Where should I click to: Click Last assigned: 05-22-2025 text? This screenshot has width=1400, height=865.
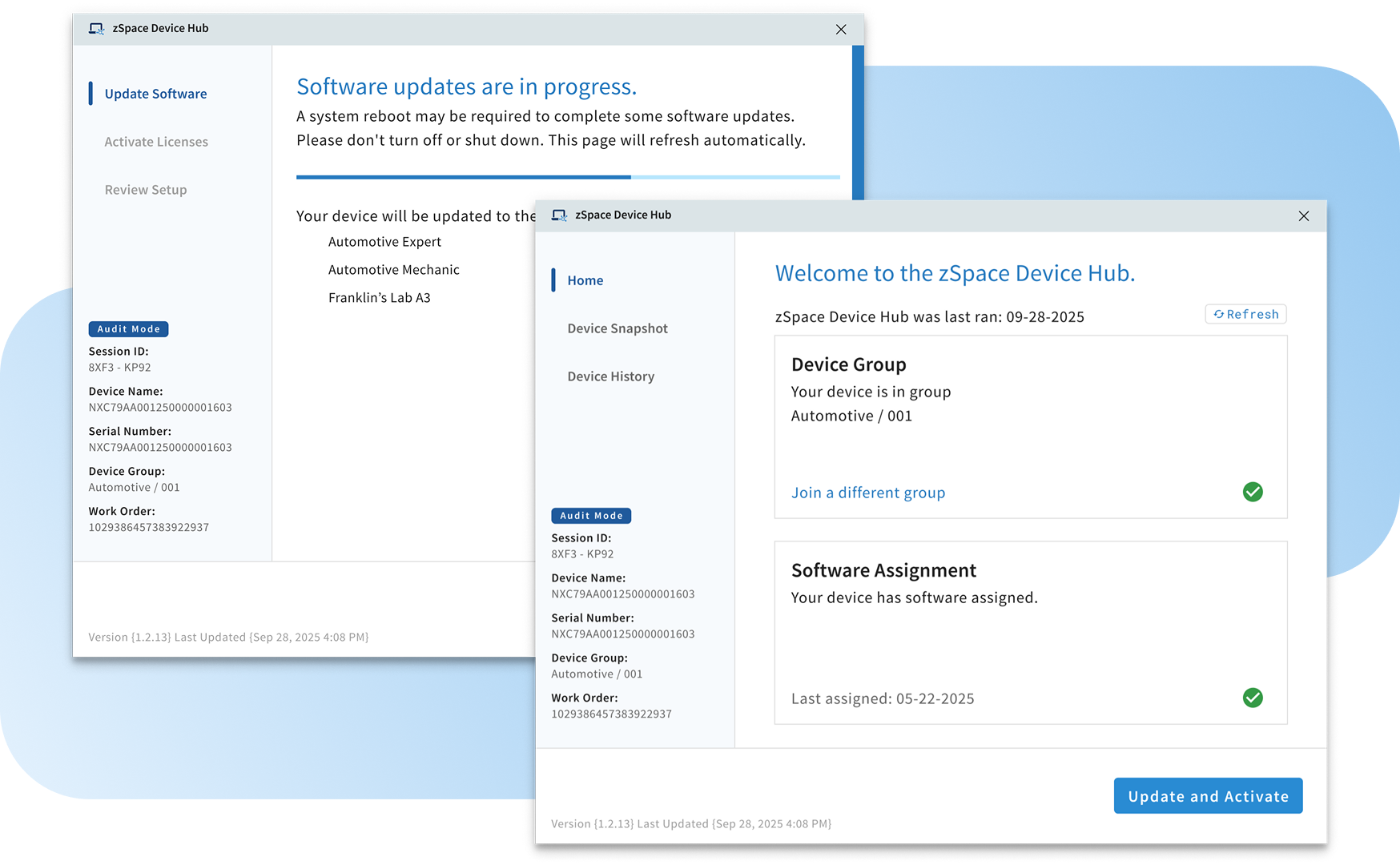pyautogui.click(x=883, y=698)
